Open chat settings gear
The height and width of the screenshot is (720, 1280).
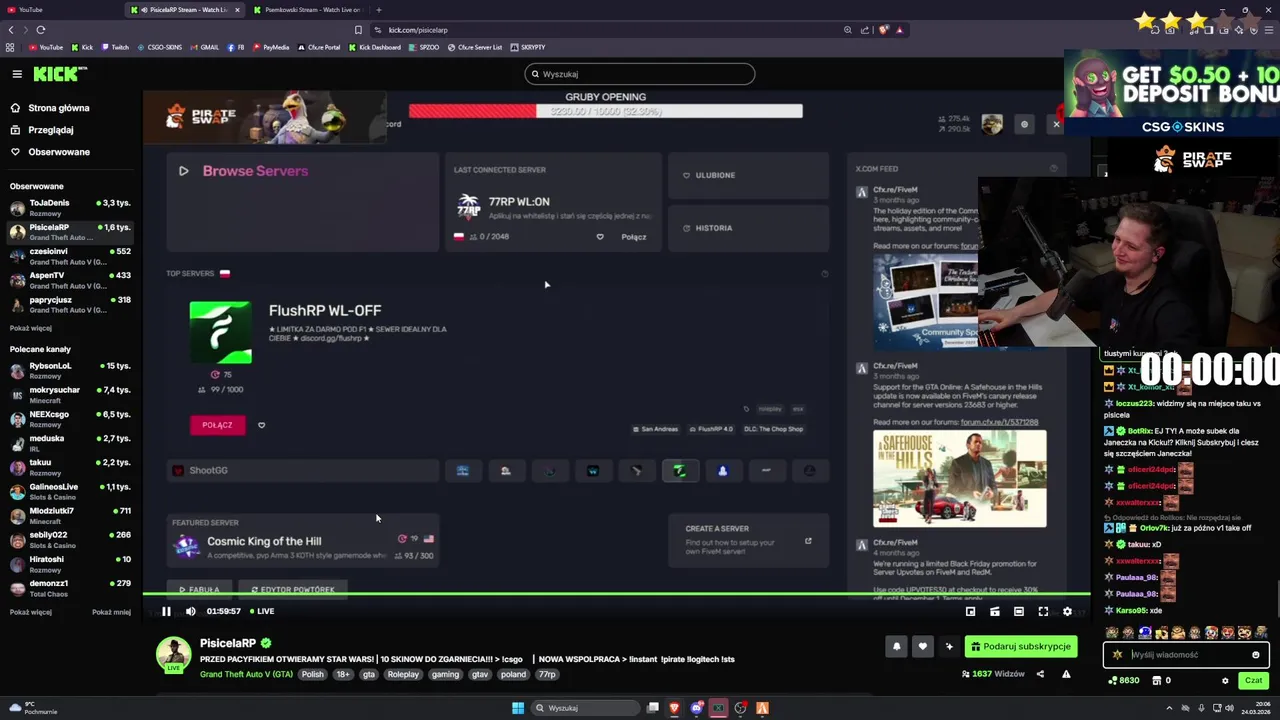pyautogui.click(x=1225, y=680)
